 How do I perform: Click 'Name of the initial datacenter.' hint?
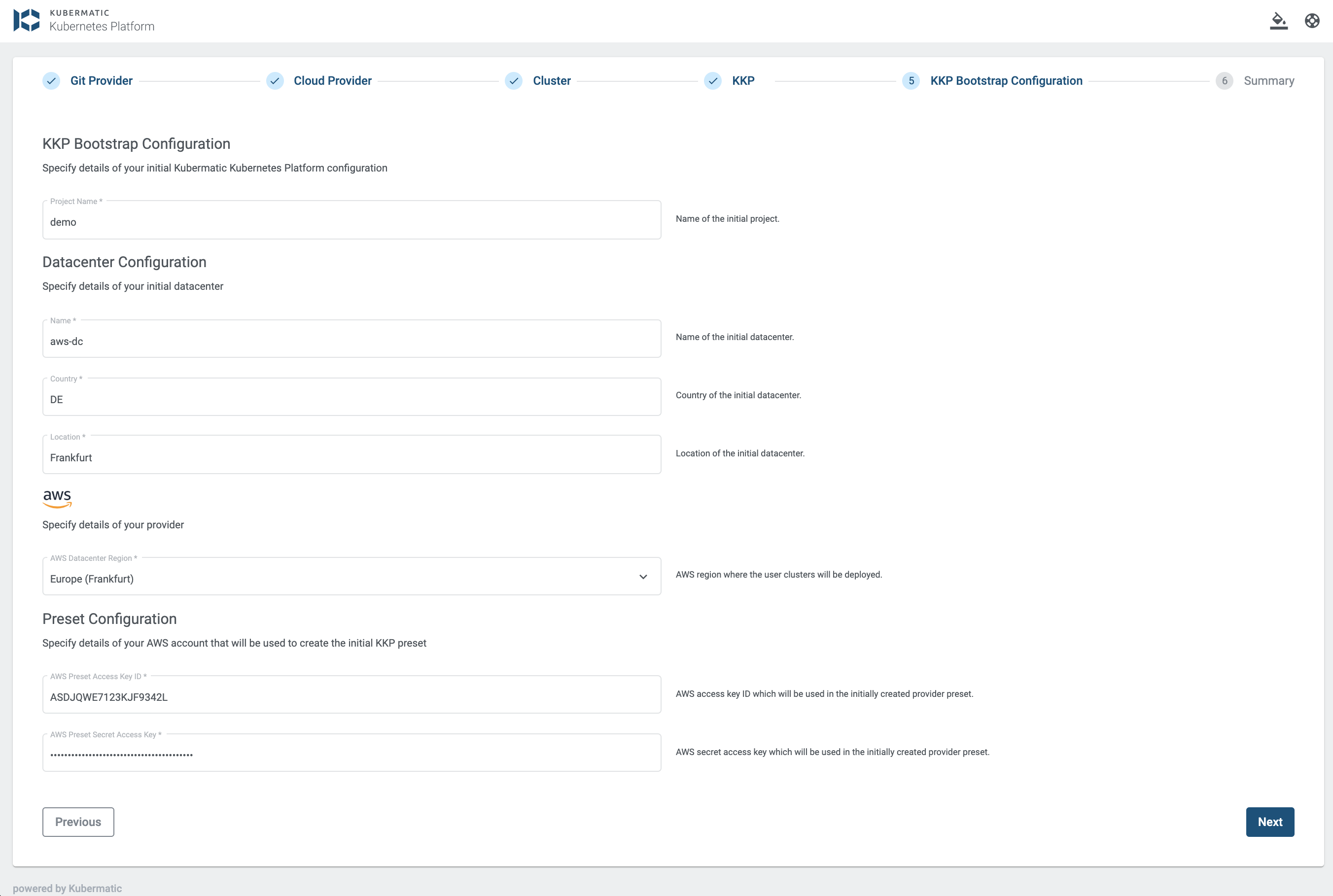pos(735,337)
